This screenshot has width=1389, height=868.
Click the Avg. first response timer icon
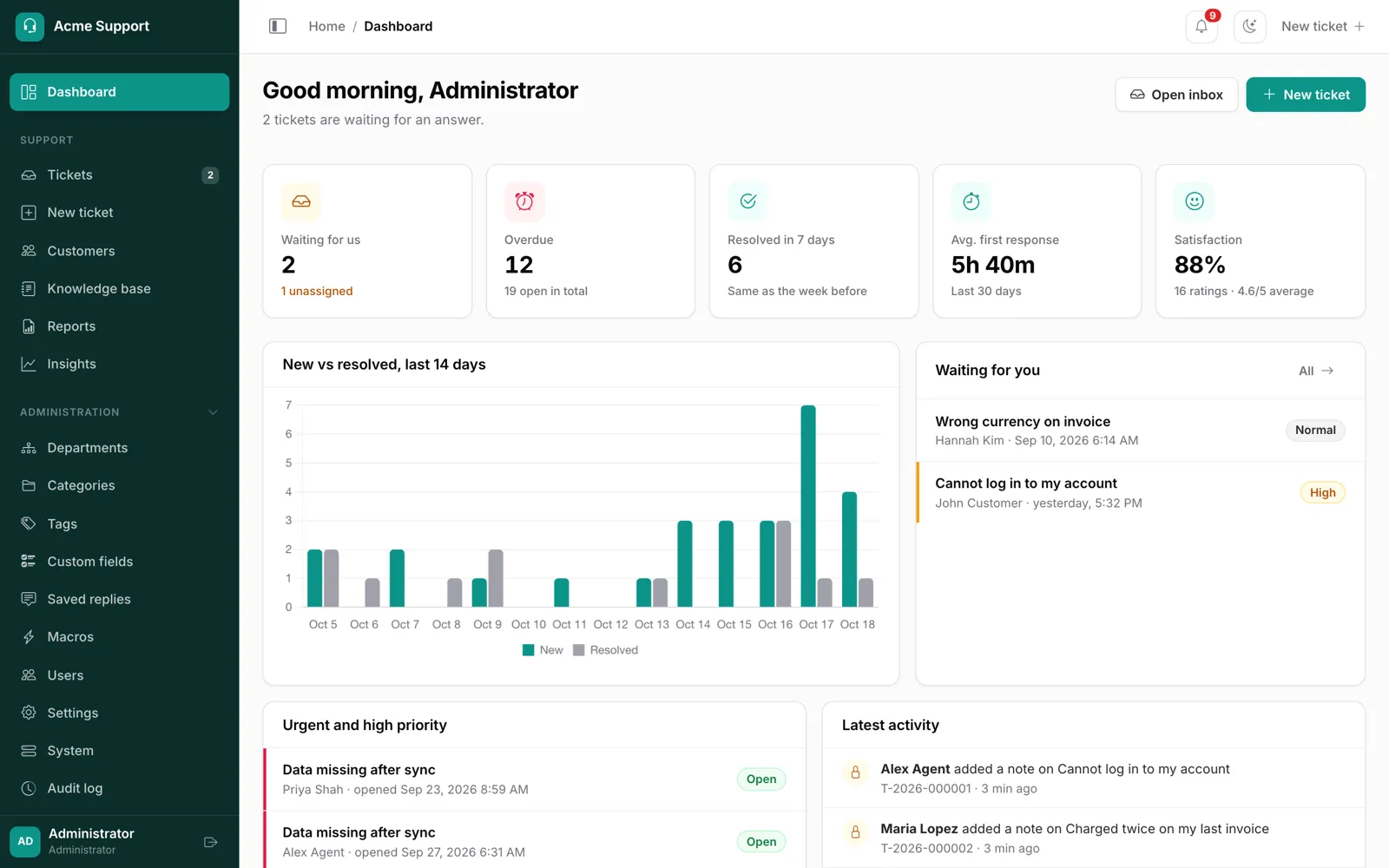coord(971,201)
